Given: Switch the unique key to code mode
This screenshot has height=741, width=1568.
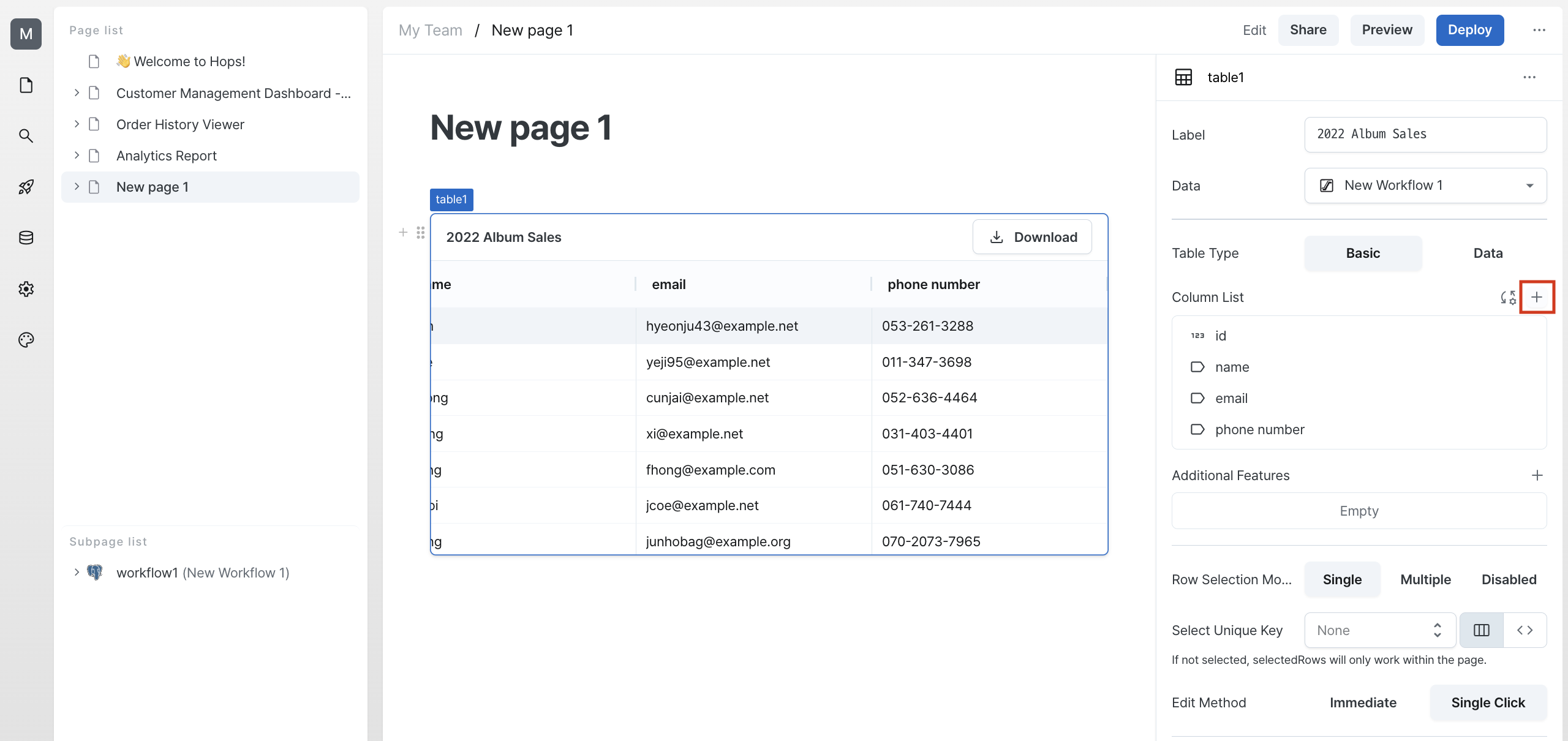Looking at the screenshot, I should click(1525, 630).
